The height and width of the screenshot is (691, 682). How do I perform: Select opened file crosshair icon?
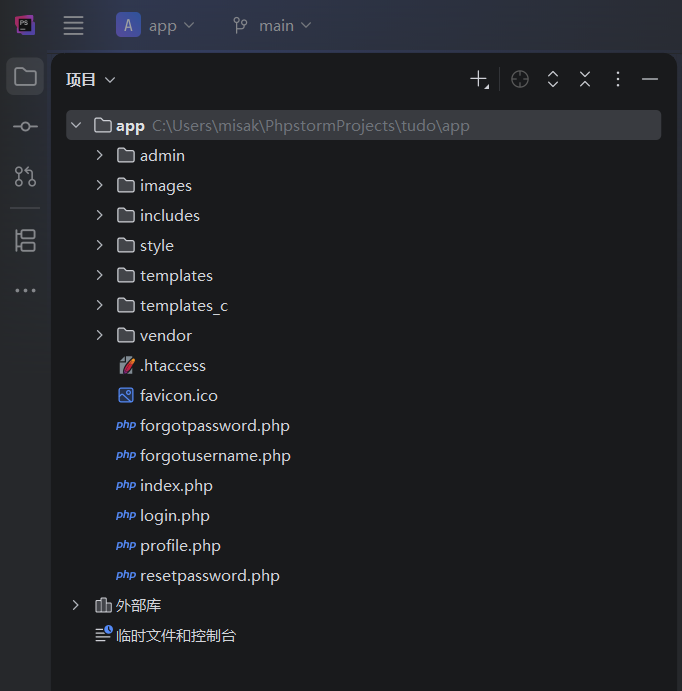pos(520,79)
